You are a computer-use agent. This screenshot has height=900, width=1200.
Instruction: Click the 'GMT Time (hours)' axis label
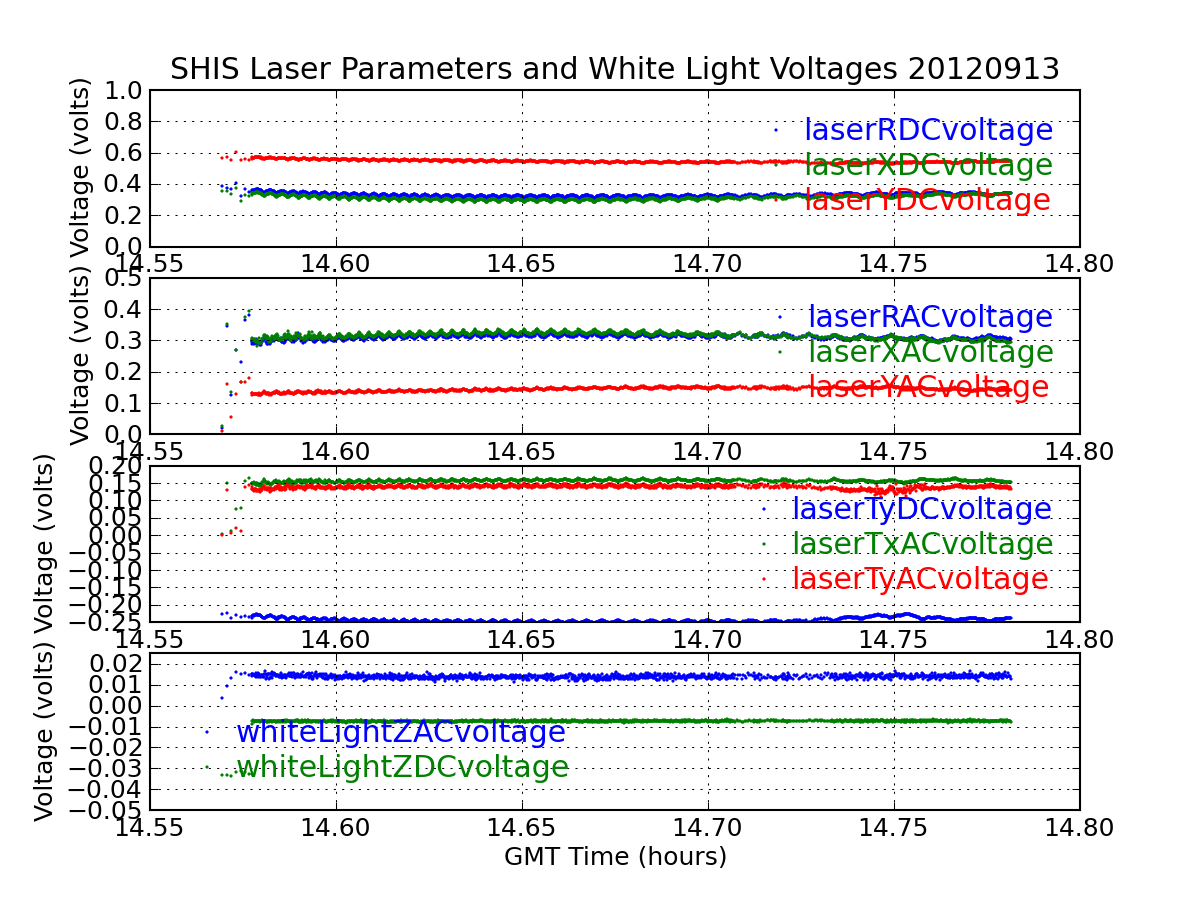[615, 857]
